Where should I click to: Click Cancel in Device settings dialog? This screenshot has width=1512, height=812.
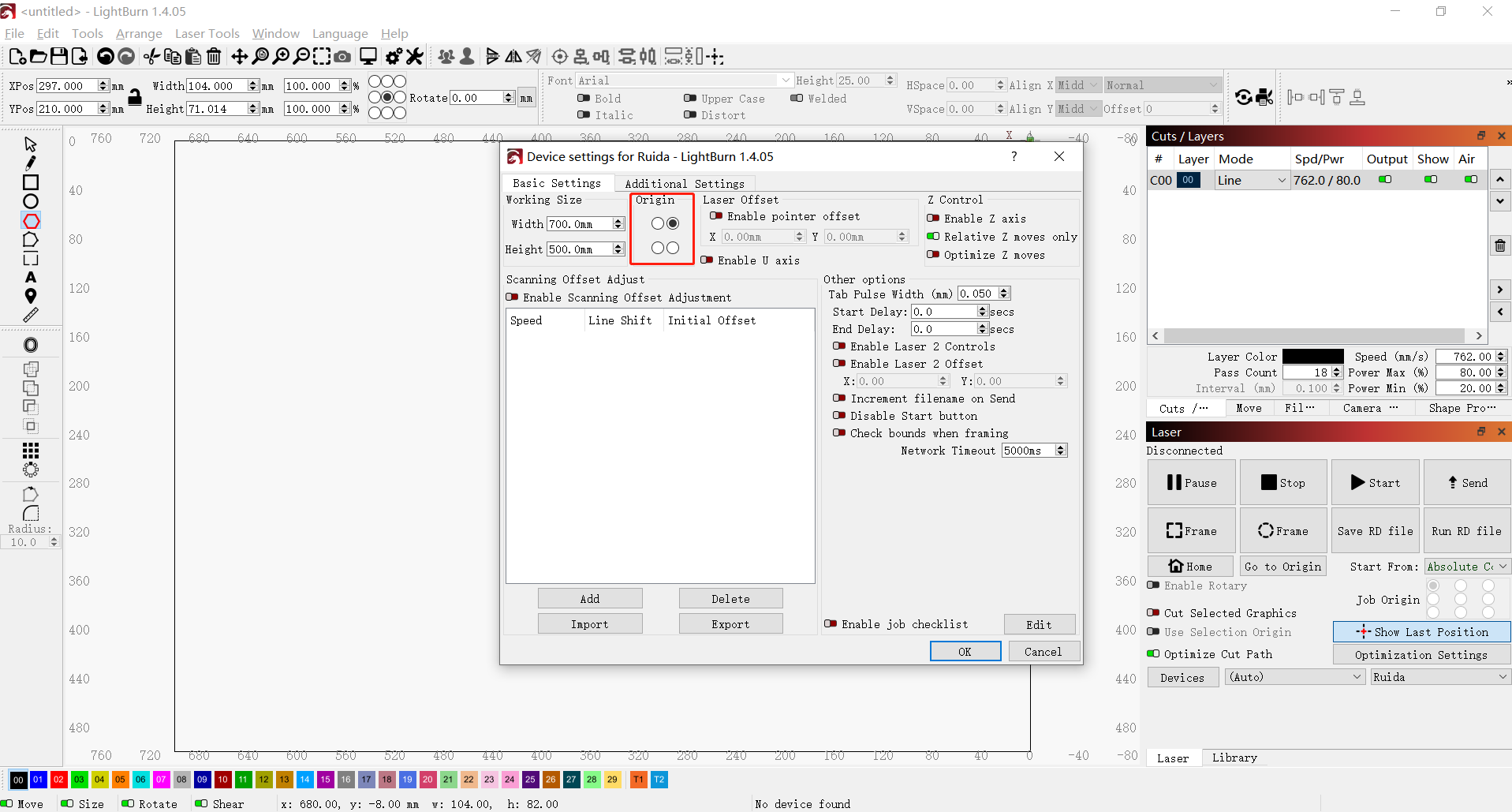(x=1043, y=652)
